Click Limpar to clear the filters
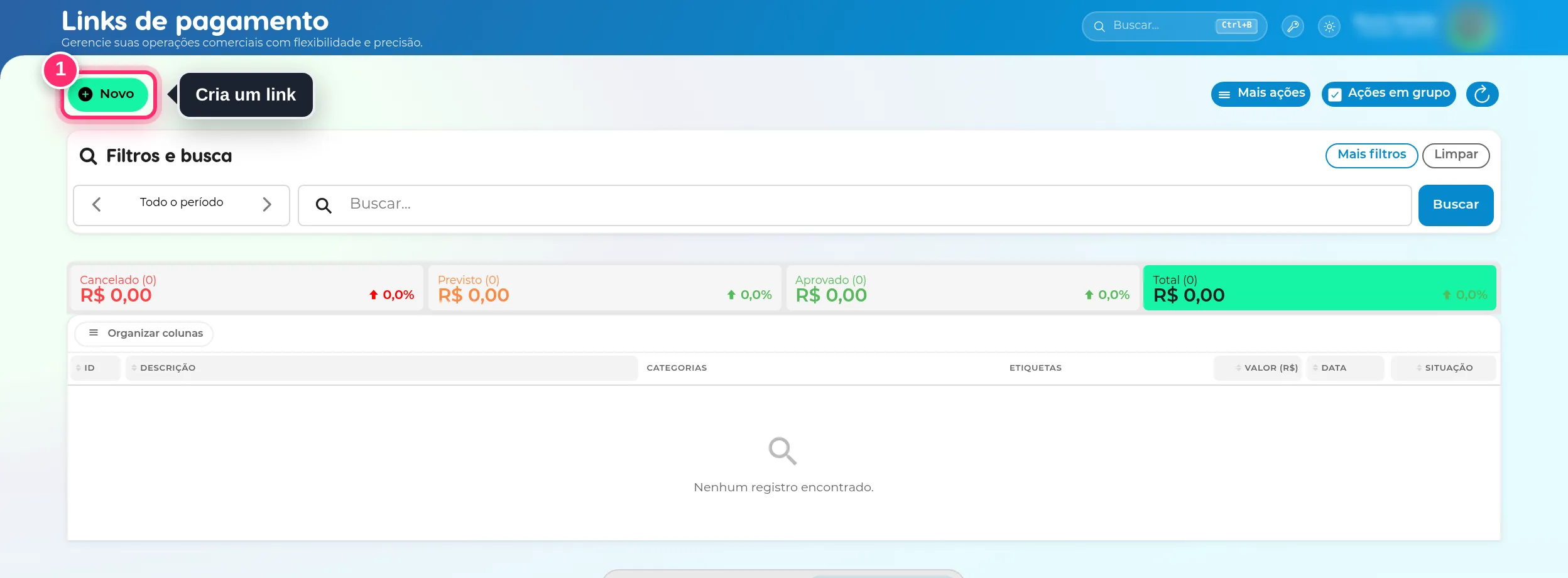This screenshot has height=578, width=1568. click(1456, 155)
